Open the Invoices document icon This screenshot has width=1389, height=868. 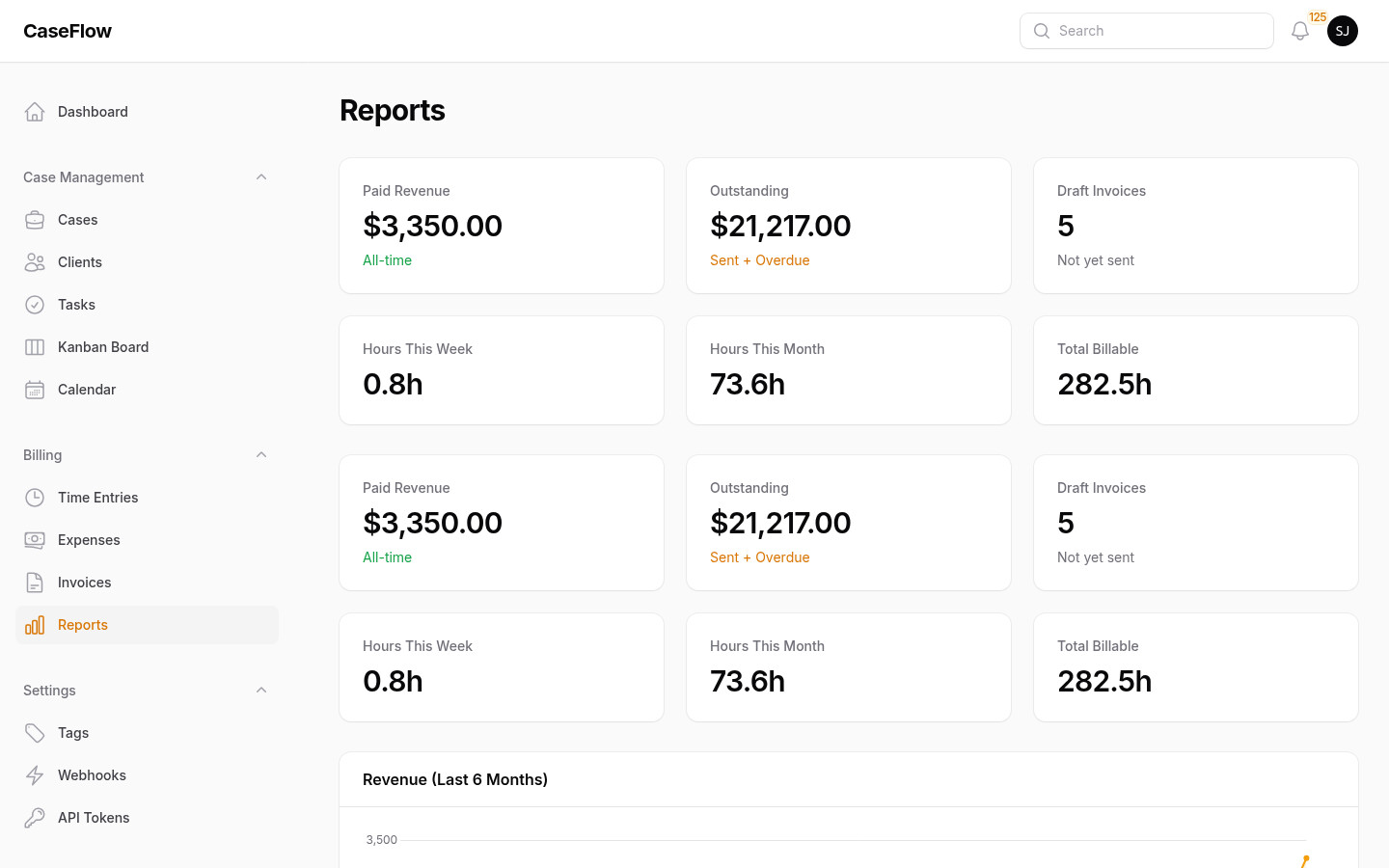pyautogui.click(x=35, y=582)
